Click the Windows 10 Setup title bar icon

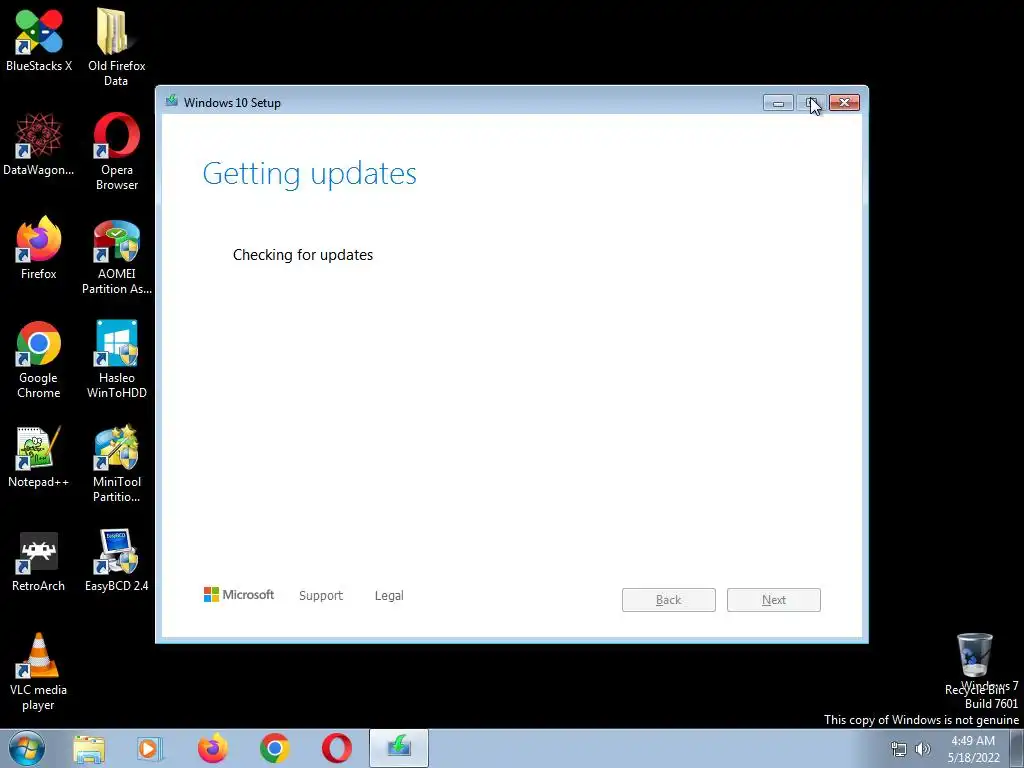[x=172, y=101]
